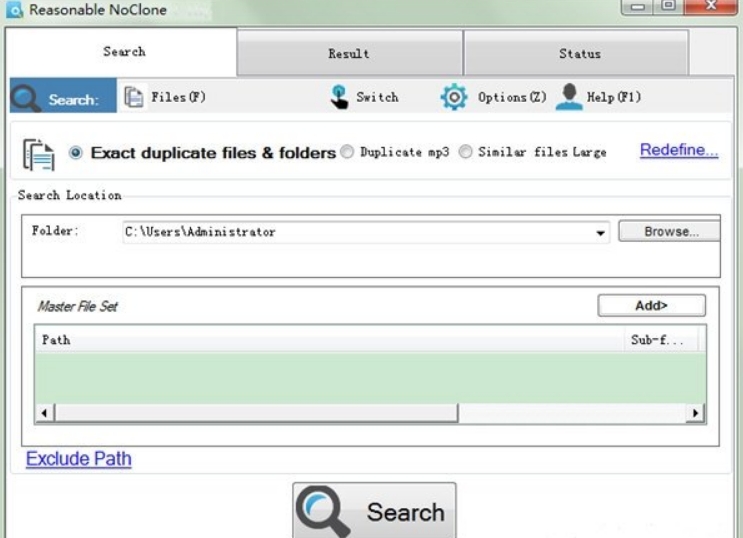
Task: Click the Browse... button
Action: [x=670, y=231]
